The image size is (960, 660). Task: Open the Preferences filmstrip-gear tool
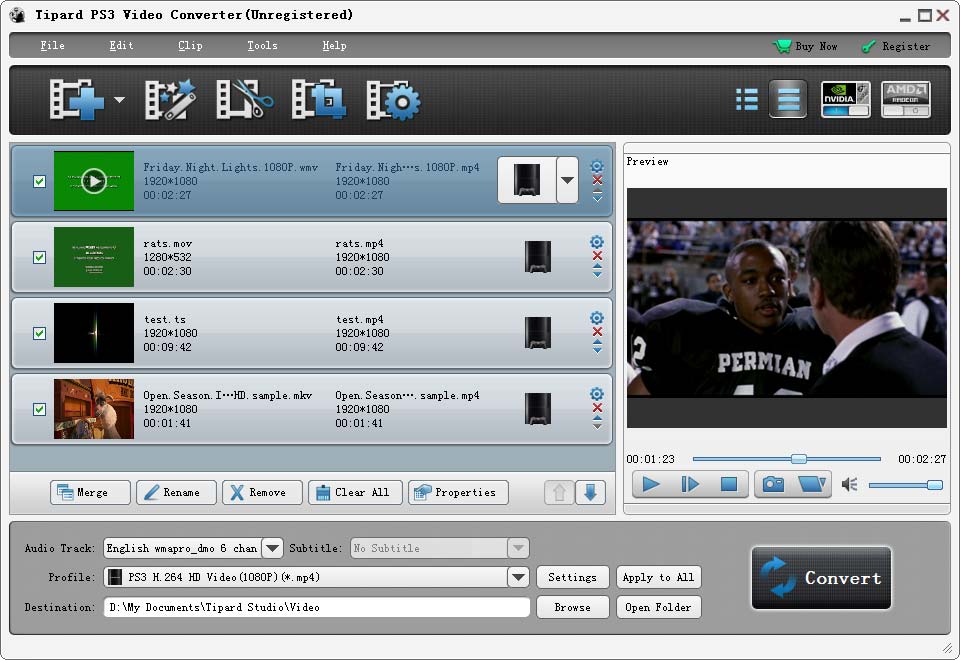click(x=394, y=100)
